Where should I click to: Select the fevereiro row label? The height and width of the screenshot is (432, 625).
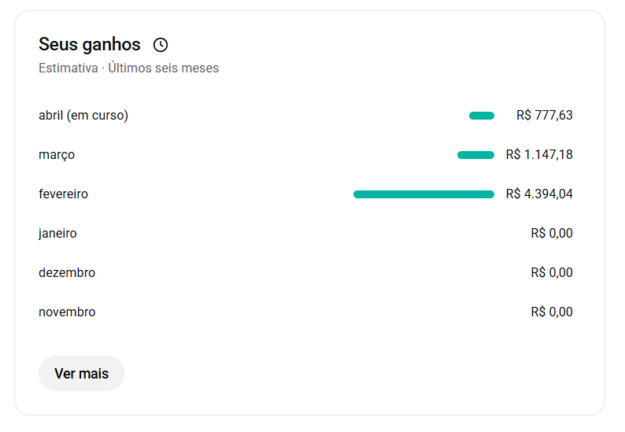click(x=63, y=194)
